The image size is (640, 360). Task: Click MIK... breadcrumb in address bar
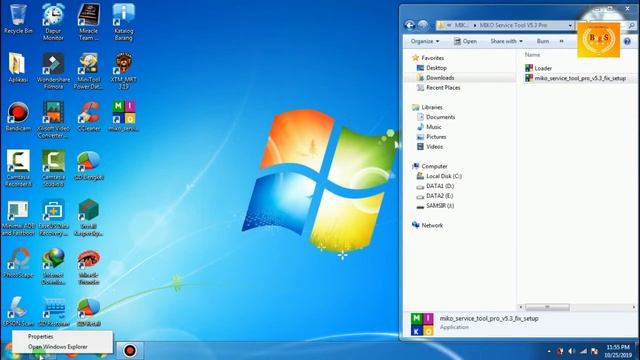tap(461, 25)
